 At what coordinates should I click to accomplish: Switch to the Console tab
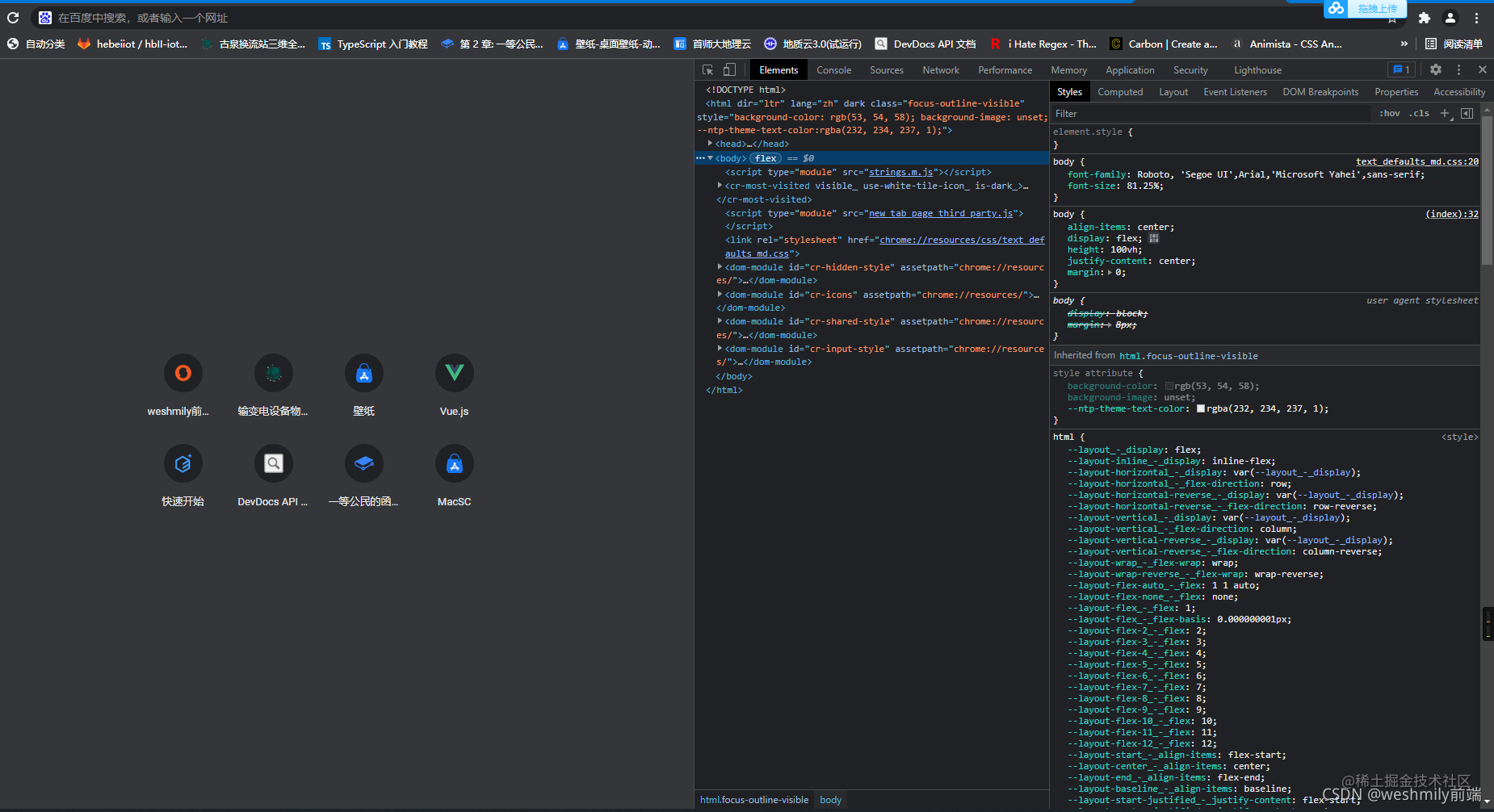pos(833,70)
